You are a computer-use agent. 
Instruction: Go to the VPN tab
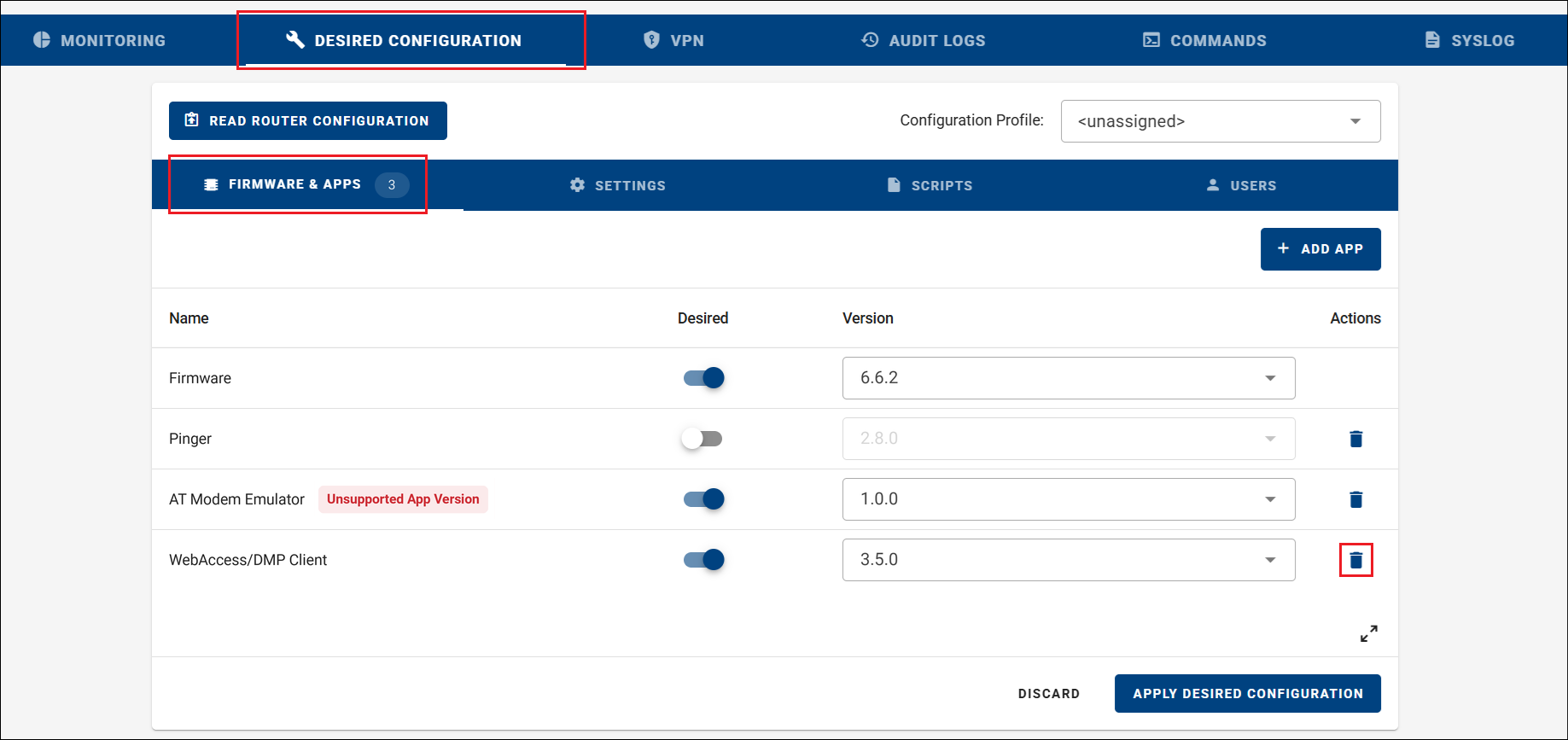click(673, 40)
